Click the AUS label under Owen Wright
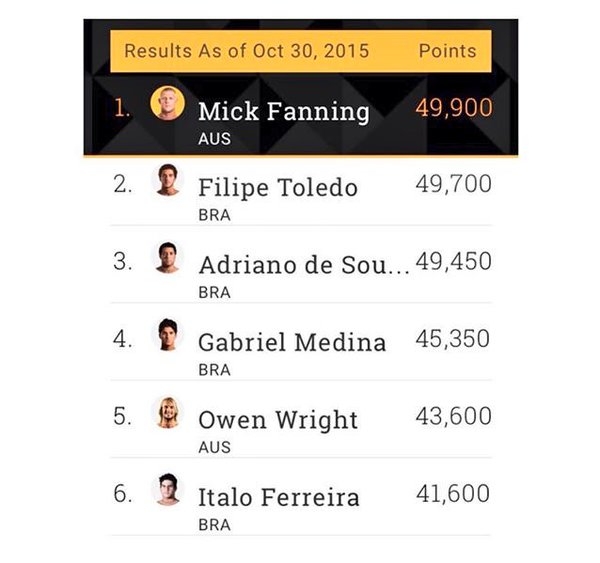600x563 pixels. point(214,447)
